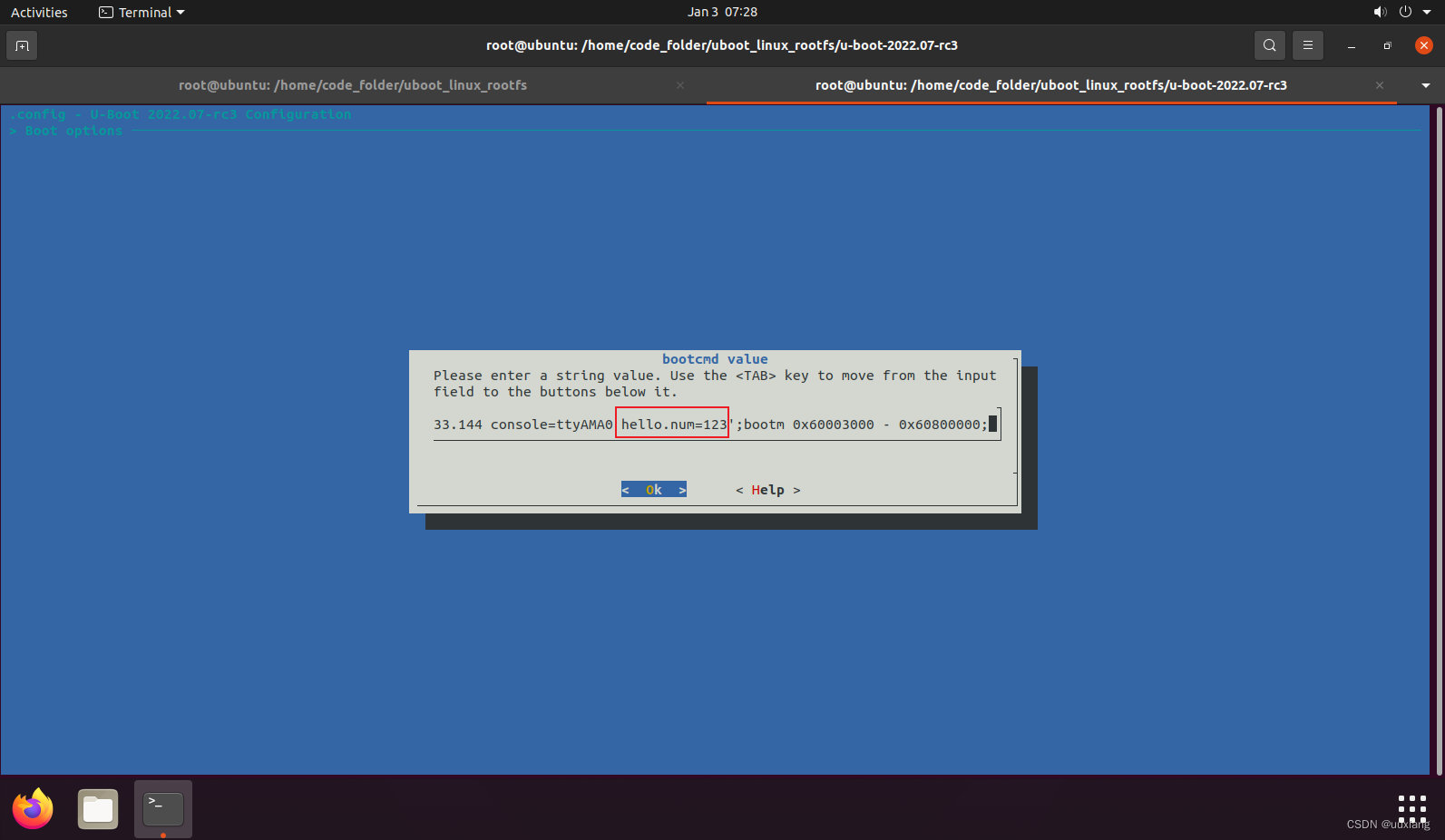Show Applications grid in the dock
Viewport: 1445px width, 840px height.
(x=1412, y=808)
